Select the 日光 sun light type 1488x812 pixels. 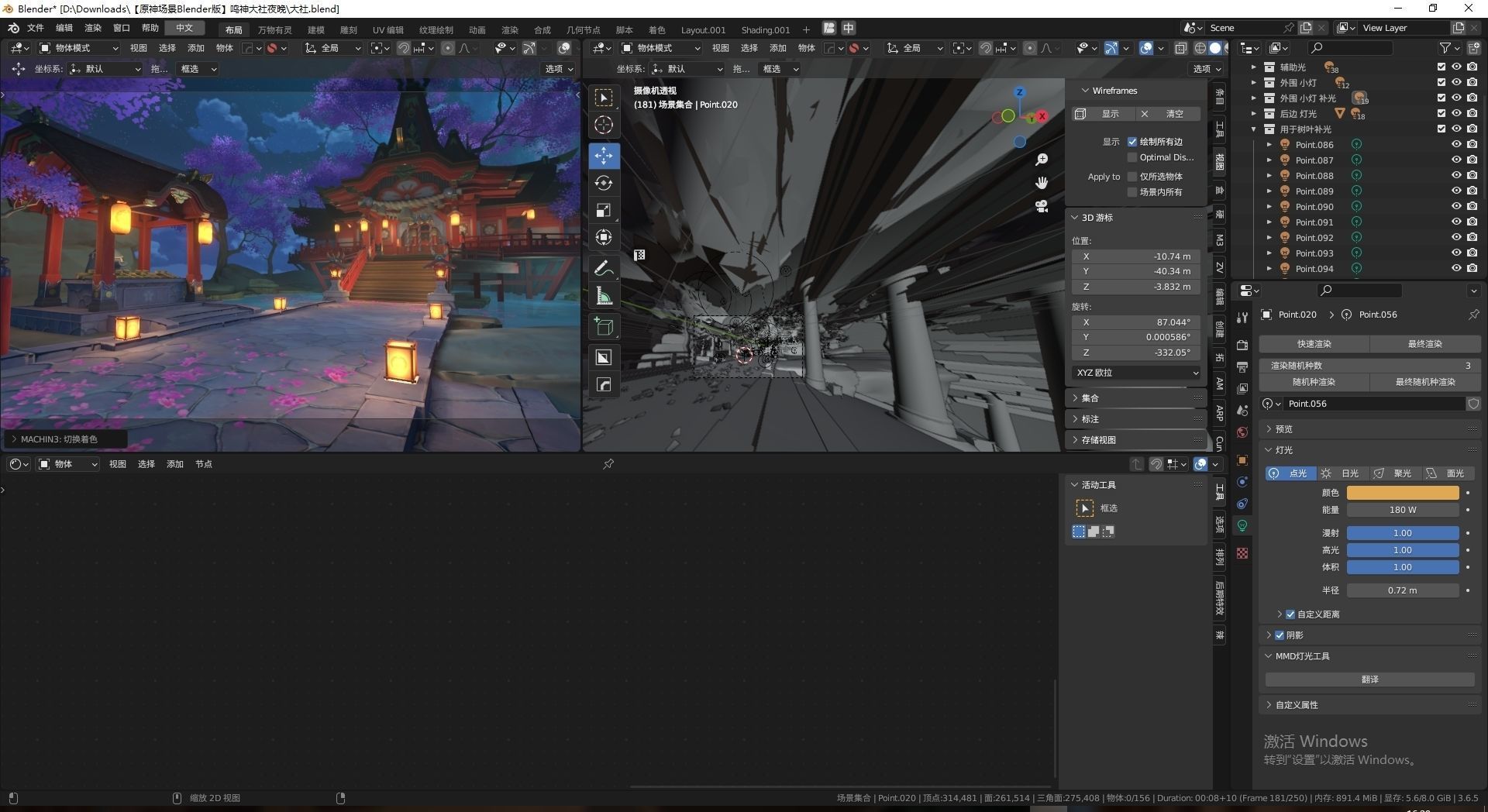click(x=1343, y=473)
